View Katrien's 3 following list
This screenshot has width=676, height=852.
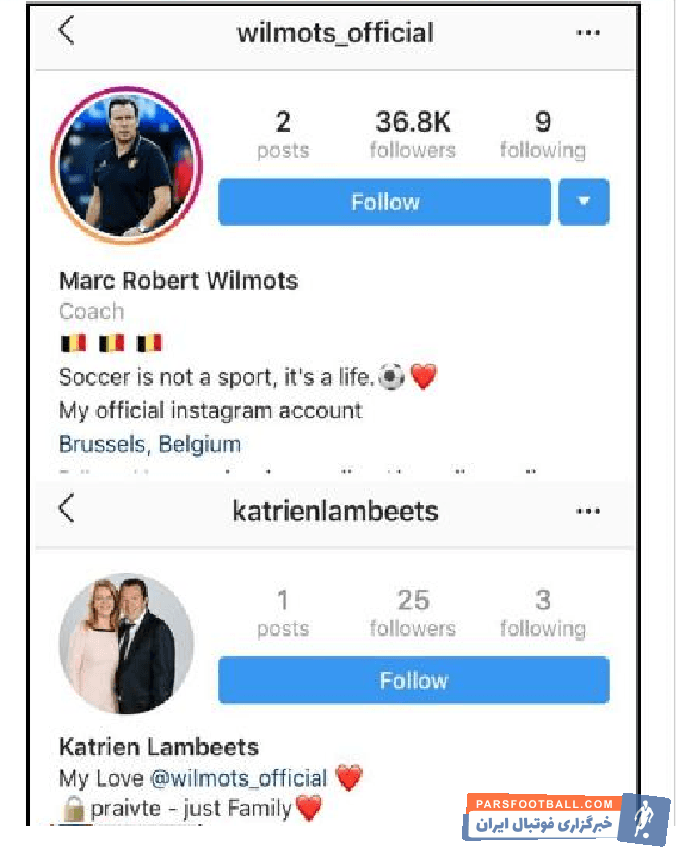(543, 613)
